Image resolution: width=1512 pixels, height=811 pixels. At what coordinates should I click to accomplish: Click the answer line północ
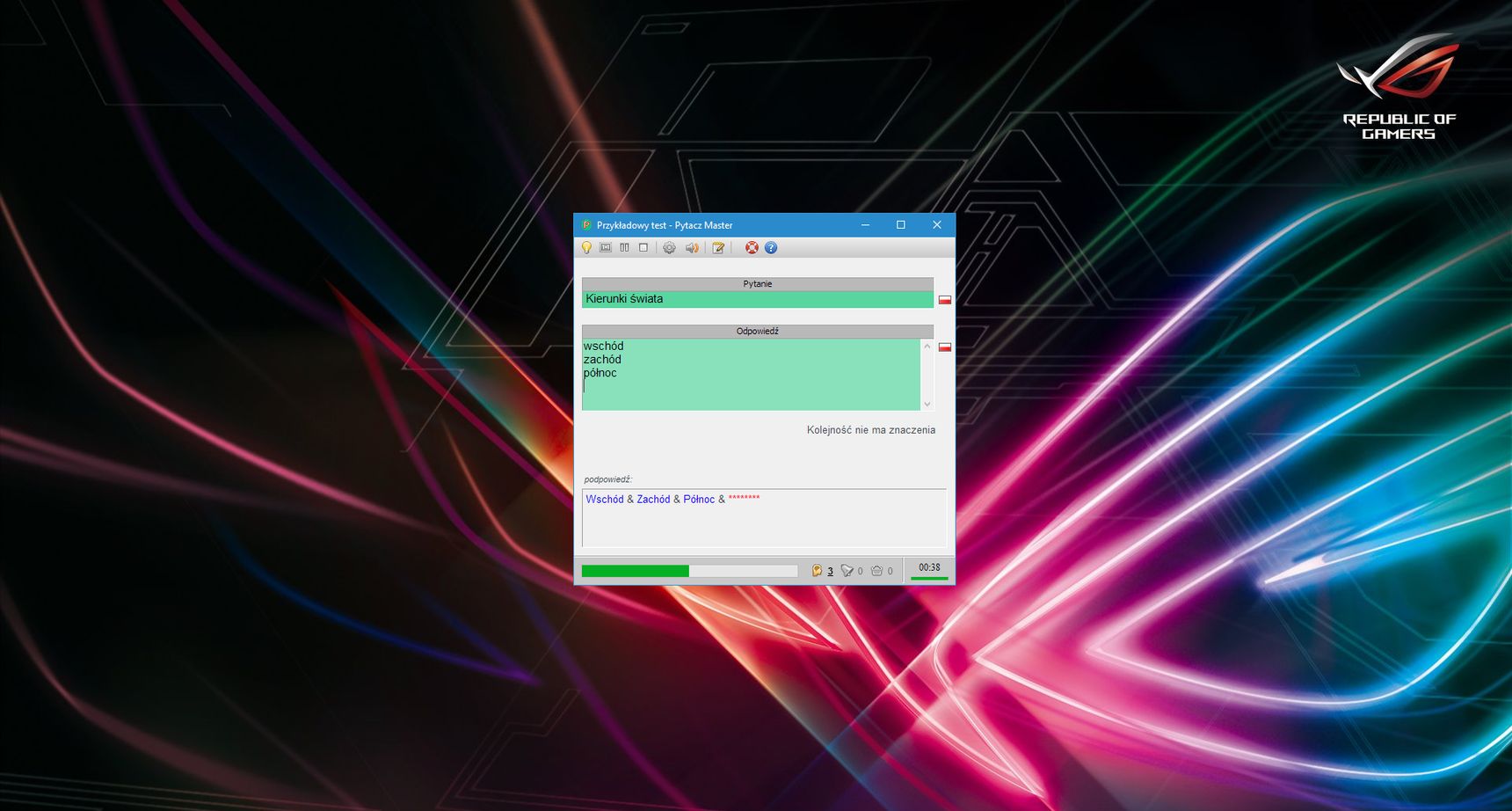tap(600, 373)
